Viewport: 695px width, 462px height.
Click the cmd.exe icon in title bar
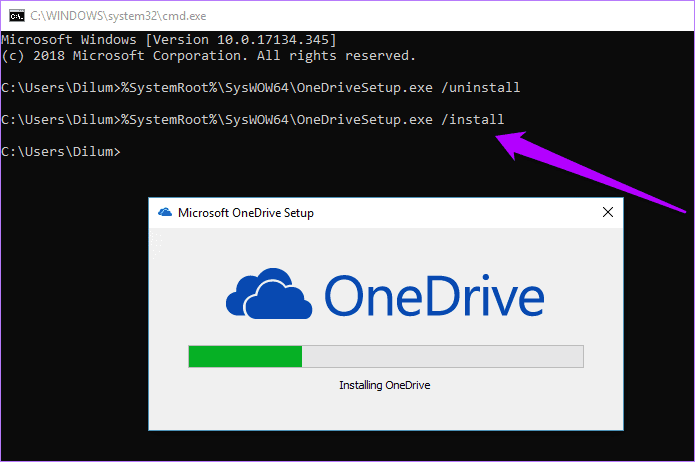[x=17, y=16]
